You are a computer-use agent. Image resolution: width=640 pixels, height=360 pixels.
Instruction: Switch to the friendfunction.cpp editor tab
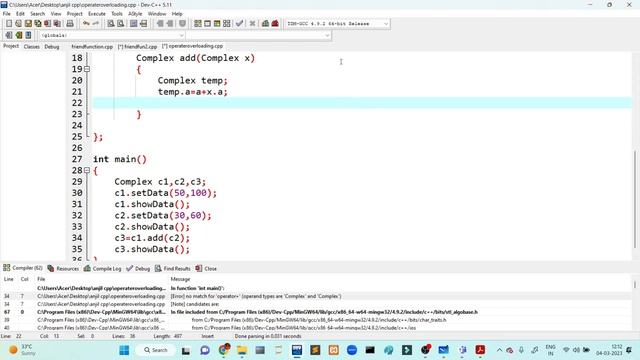(x=92, y=47)
